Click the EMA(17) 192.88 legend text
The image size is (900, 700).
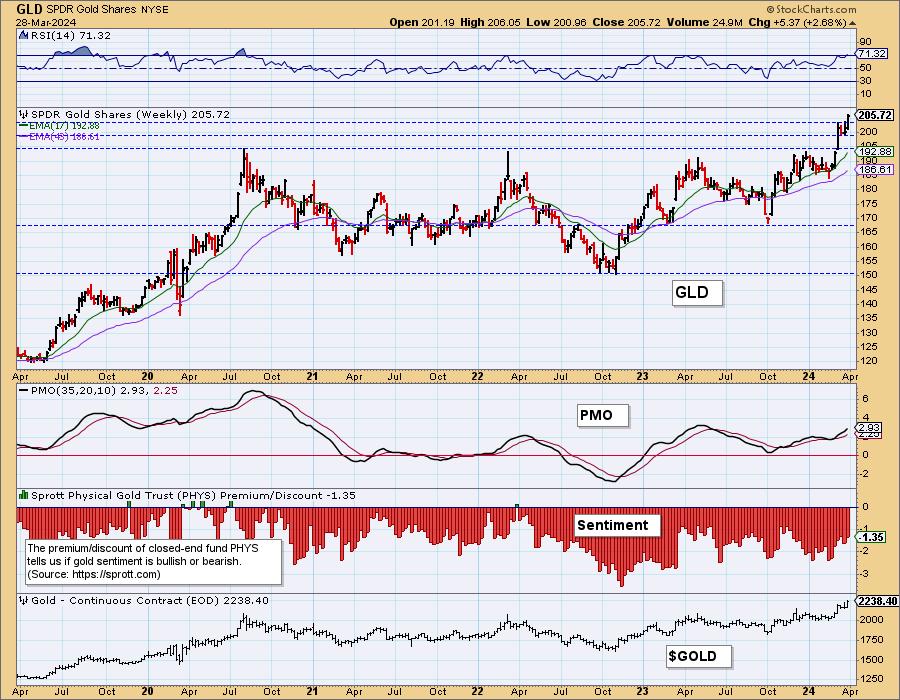click(64, 126)
